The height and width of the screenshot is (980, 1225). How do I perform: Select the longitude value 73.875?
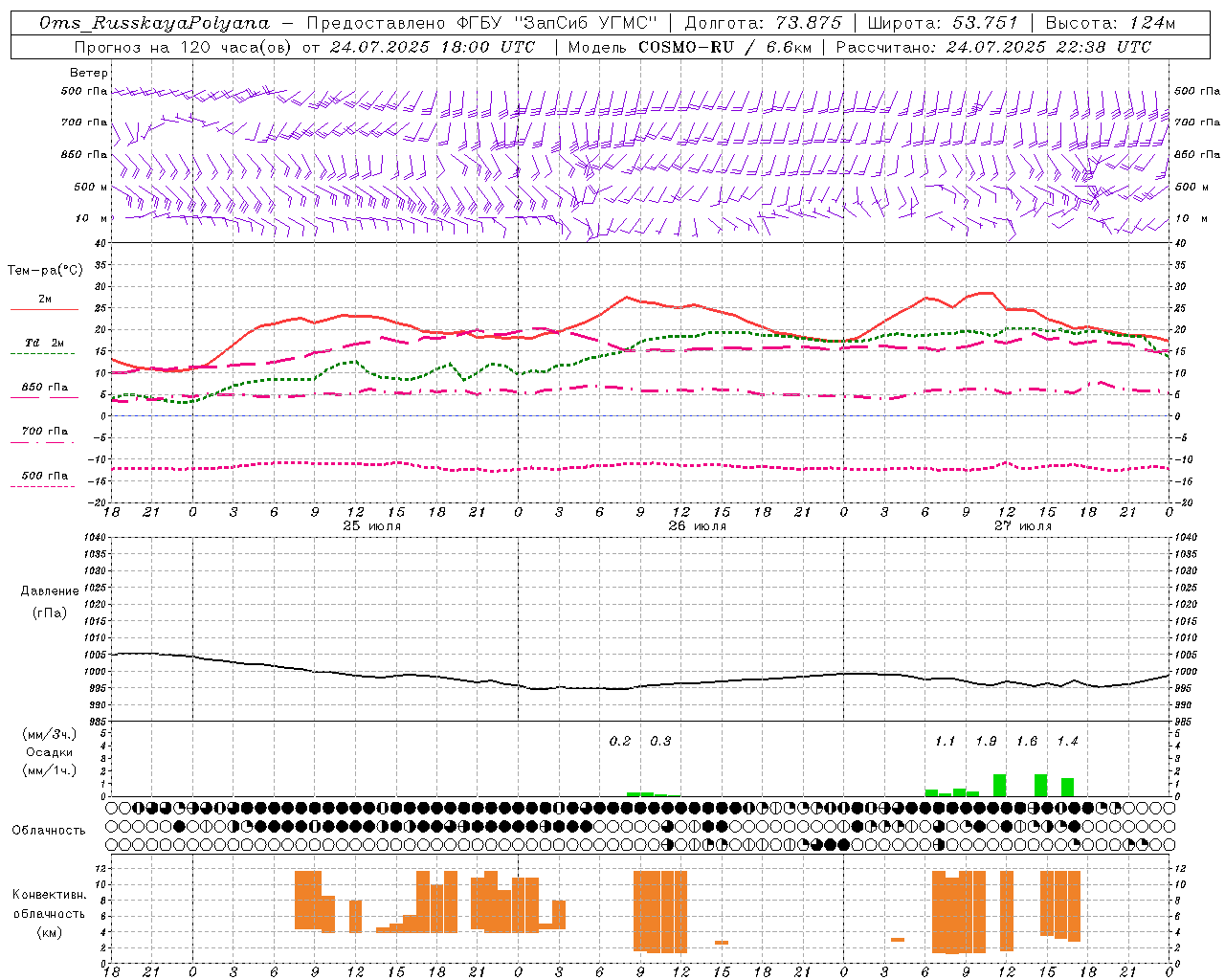click(x=809, y=23)
